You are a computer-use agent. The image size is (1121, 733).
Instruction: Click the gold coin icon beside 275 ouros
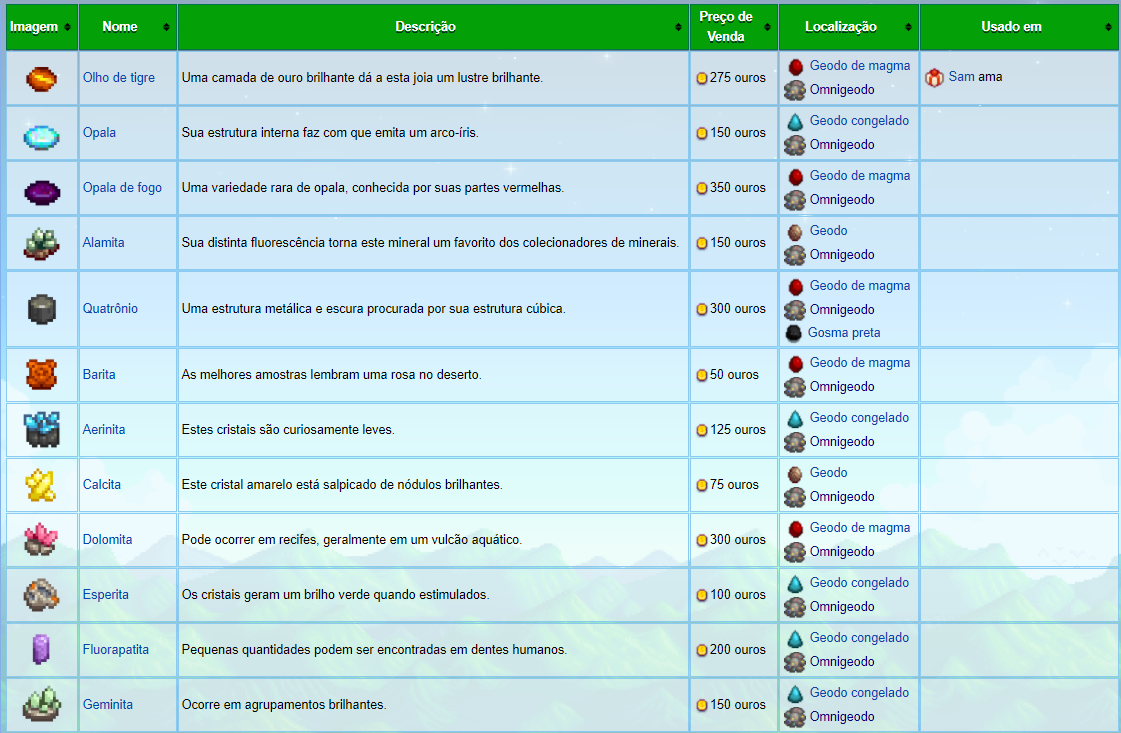[702, 78]
